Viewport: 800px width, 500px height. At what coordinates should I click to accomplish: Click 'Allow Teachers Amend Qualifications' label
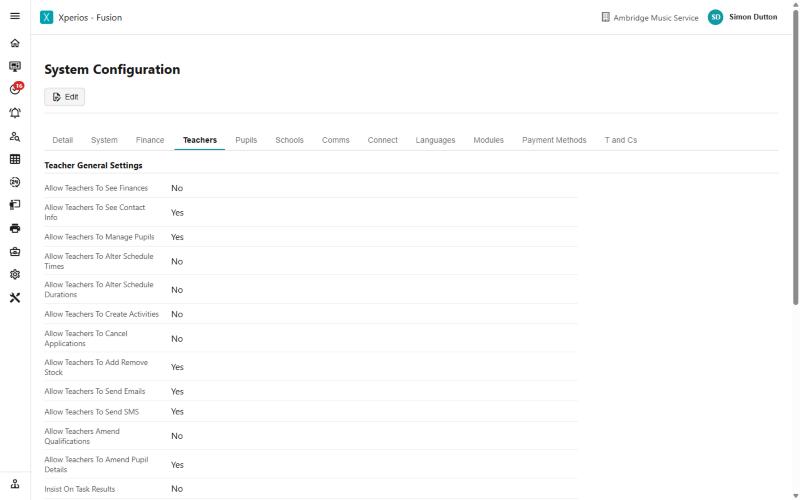tap(82, 436)
